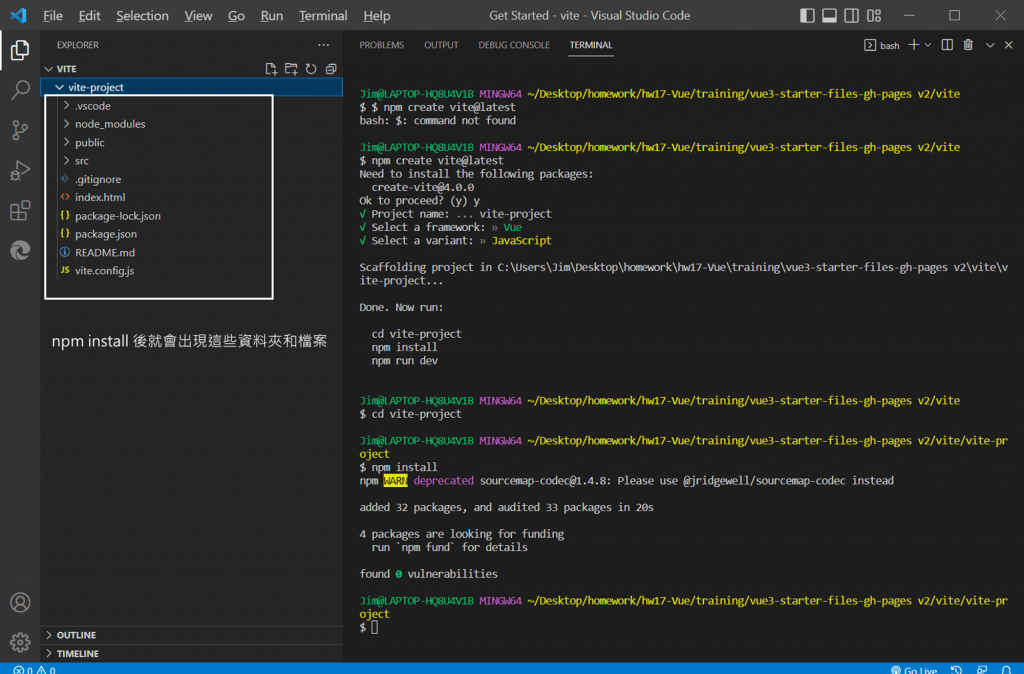1024x674 pixels.
Task: Expand the .vscode folder
Action: coord(66,105)
